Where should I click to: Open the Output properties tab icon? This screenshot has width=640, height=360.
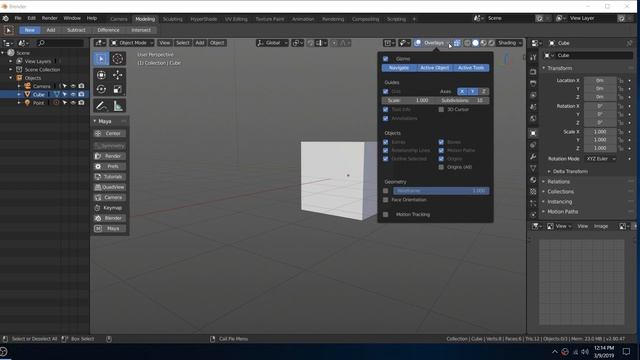coord(533,83)
